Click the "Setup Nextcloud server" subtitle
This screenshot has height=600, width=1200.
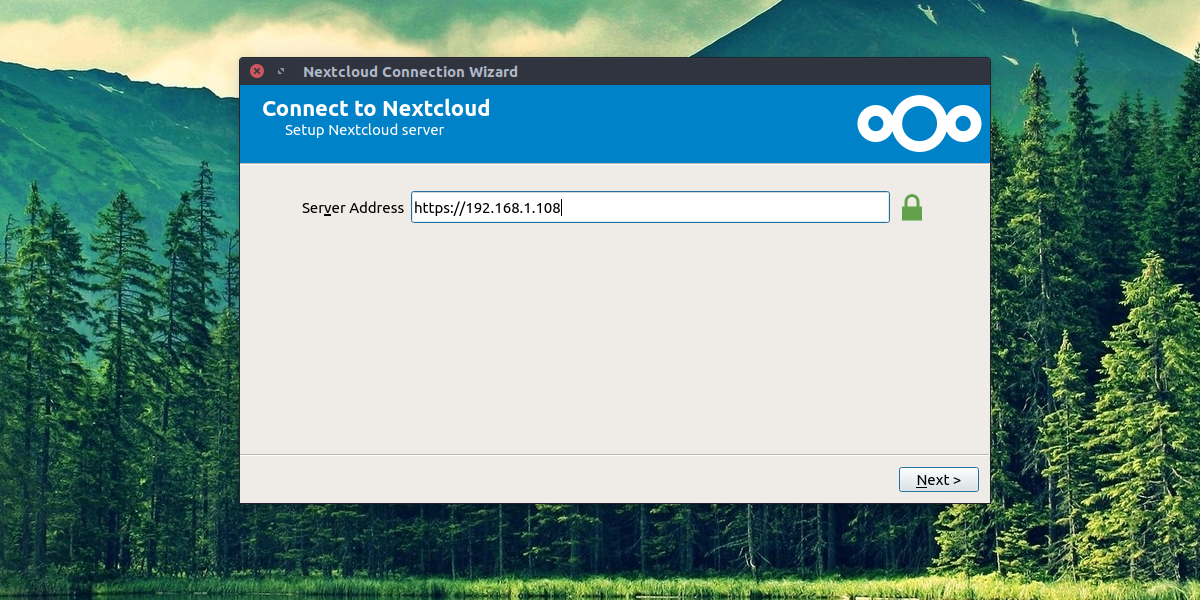click(x=364, y=130)
